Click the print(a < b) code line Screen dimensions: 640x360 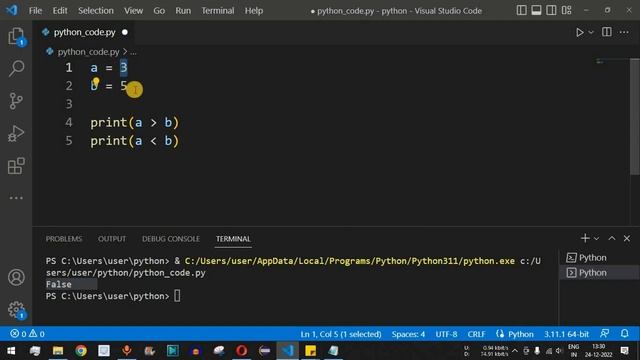point(135,141)
